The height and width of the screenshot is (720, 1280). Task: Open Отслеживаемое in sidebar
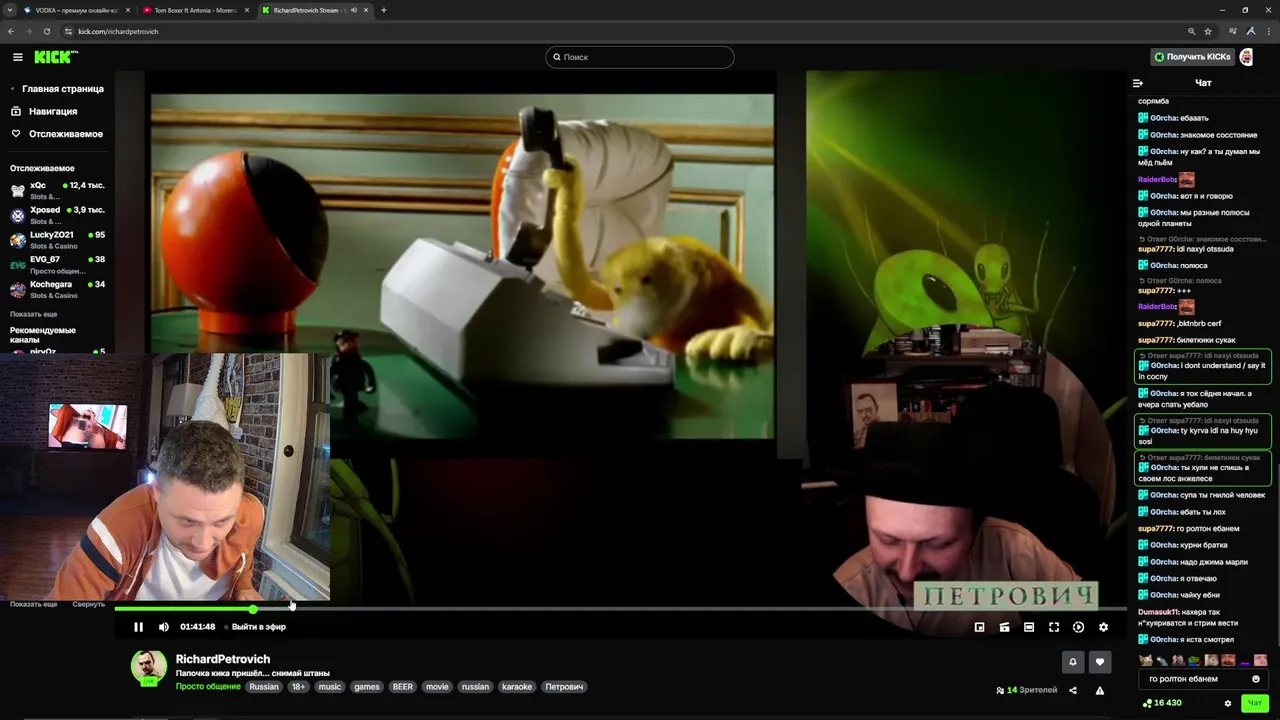point(57,134)
